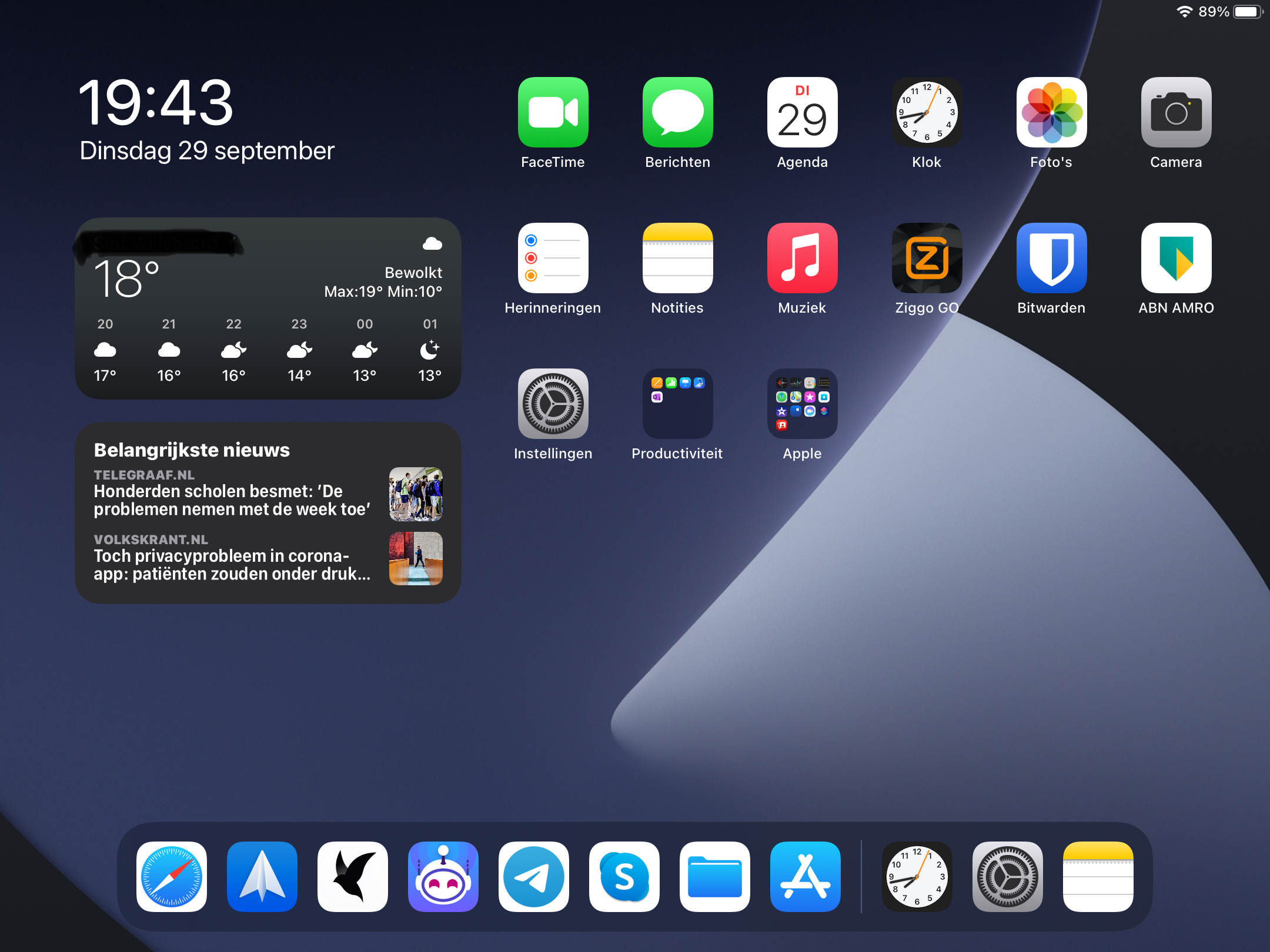Image resolution: width=1270 pixels, height=952 pixels.
Task: Launch Berichten messages app
Action: click(x=677, y=112)
